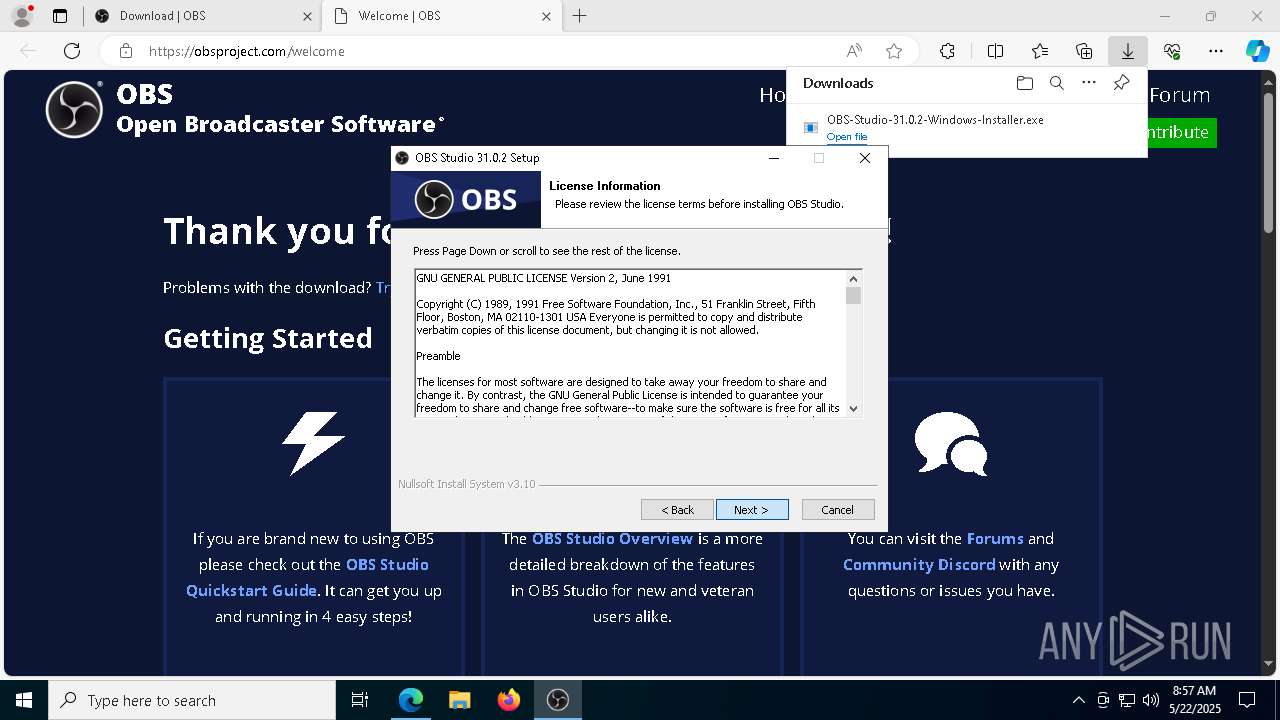1280x720 pixels.
Task: Open more options in Downloads panel
Action: point(1089,83)
